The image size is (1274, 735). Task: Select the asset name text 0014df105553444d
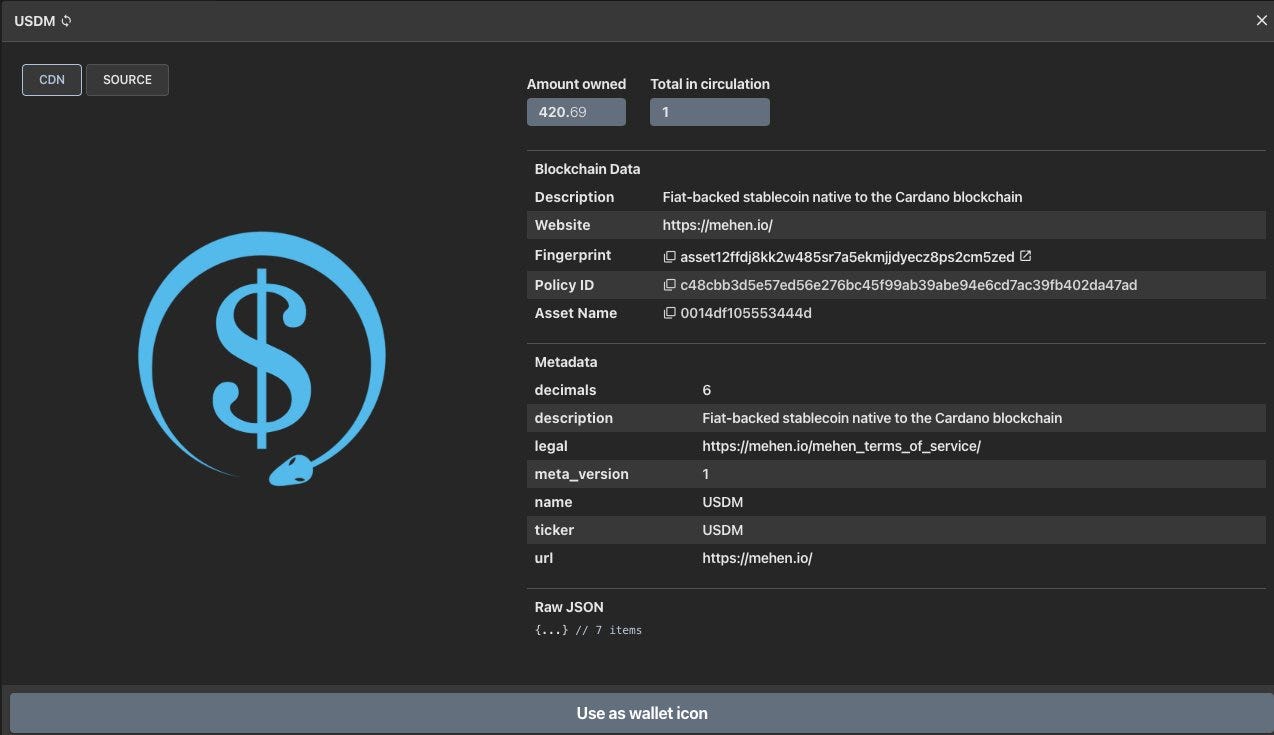(746, 313)
